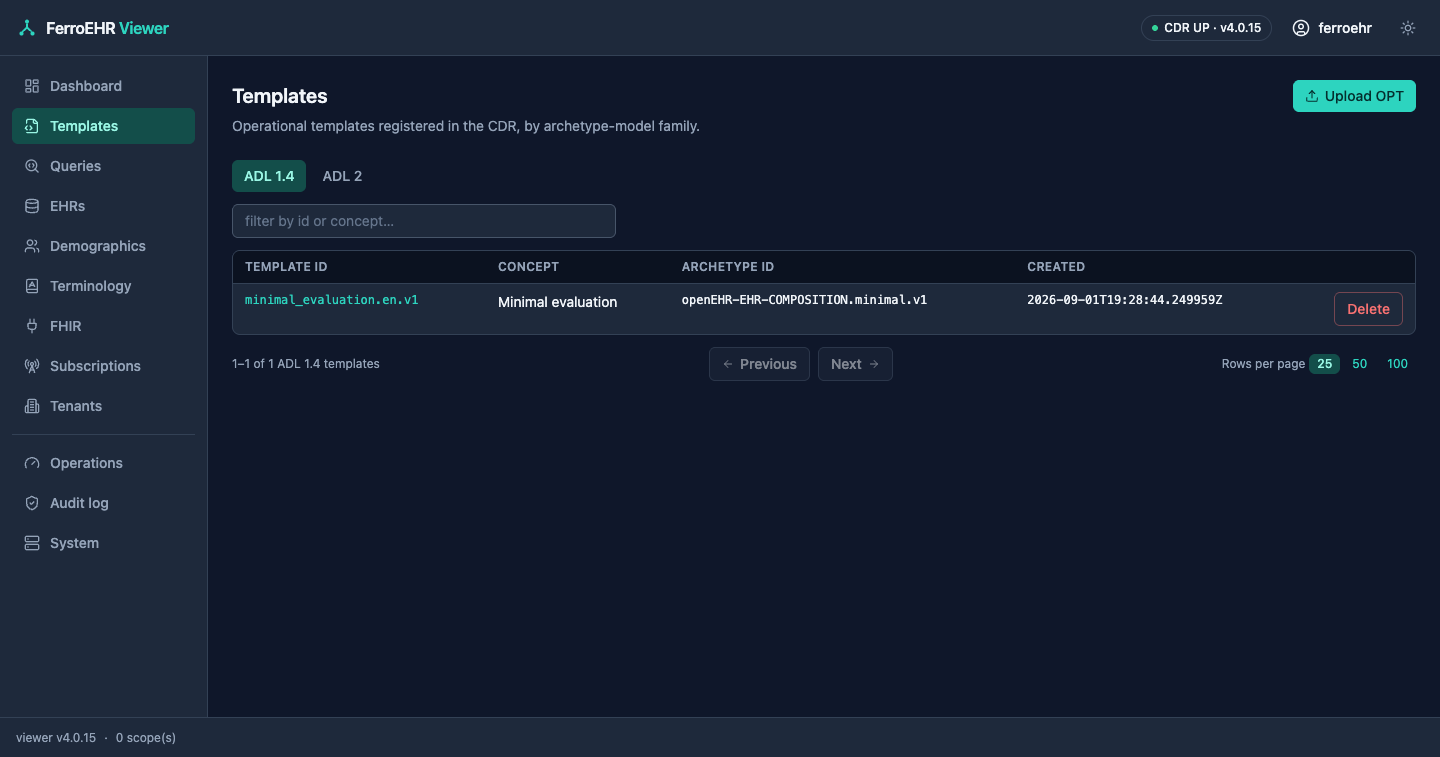Click the Demographics people icon
1440x757 pixels.
point(32,246)
